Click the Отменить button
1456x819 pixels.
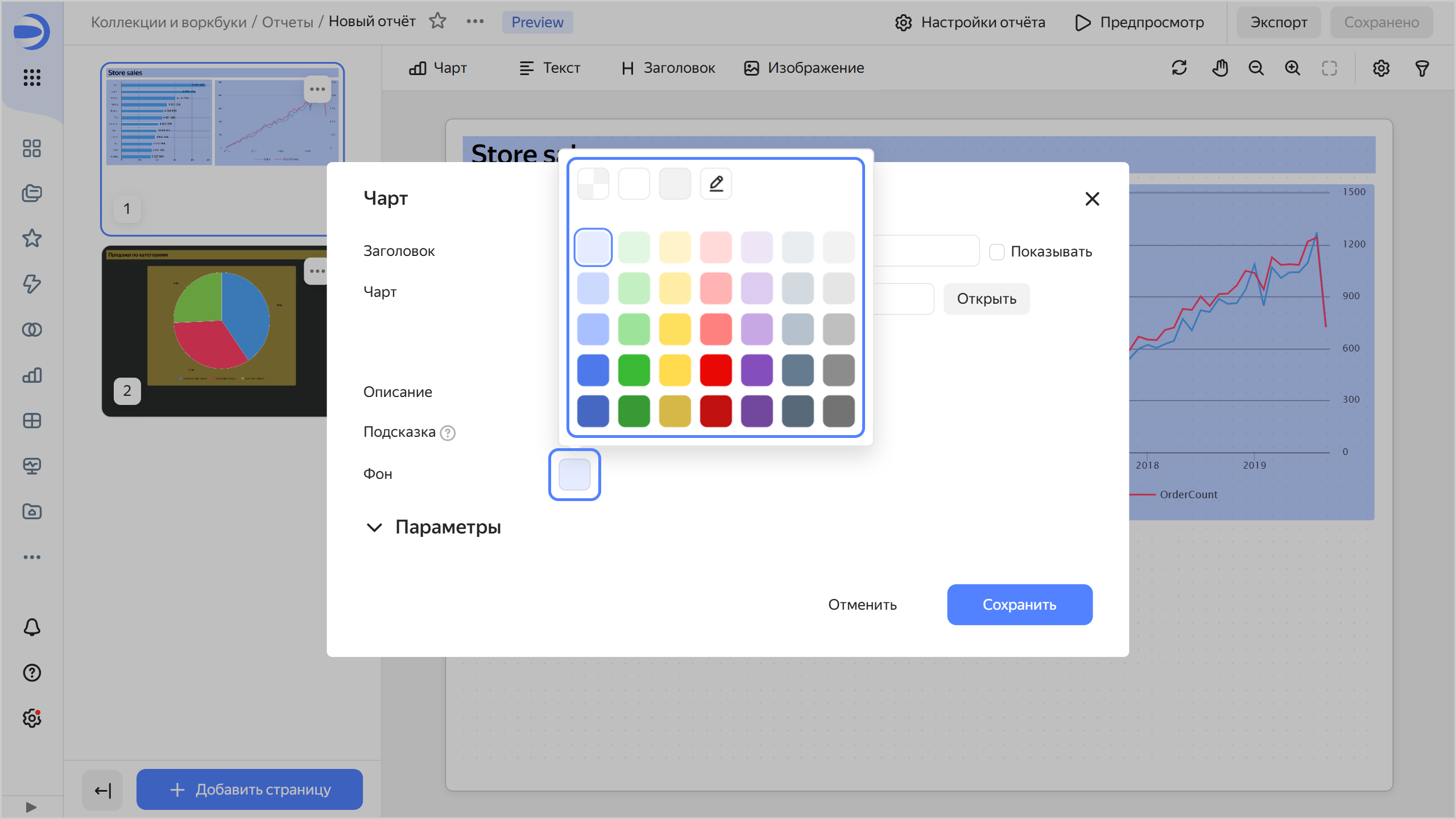862,605
